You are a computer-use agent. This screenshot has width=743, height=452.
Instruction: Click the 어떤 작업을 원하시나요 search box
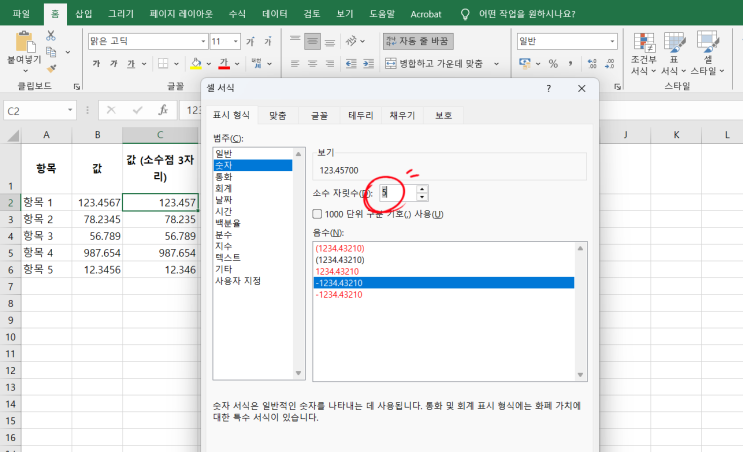(527, 14)
